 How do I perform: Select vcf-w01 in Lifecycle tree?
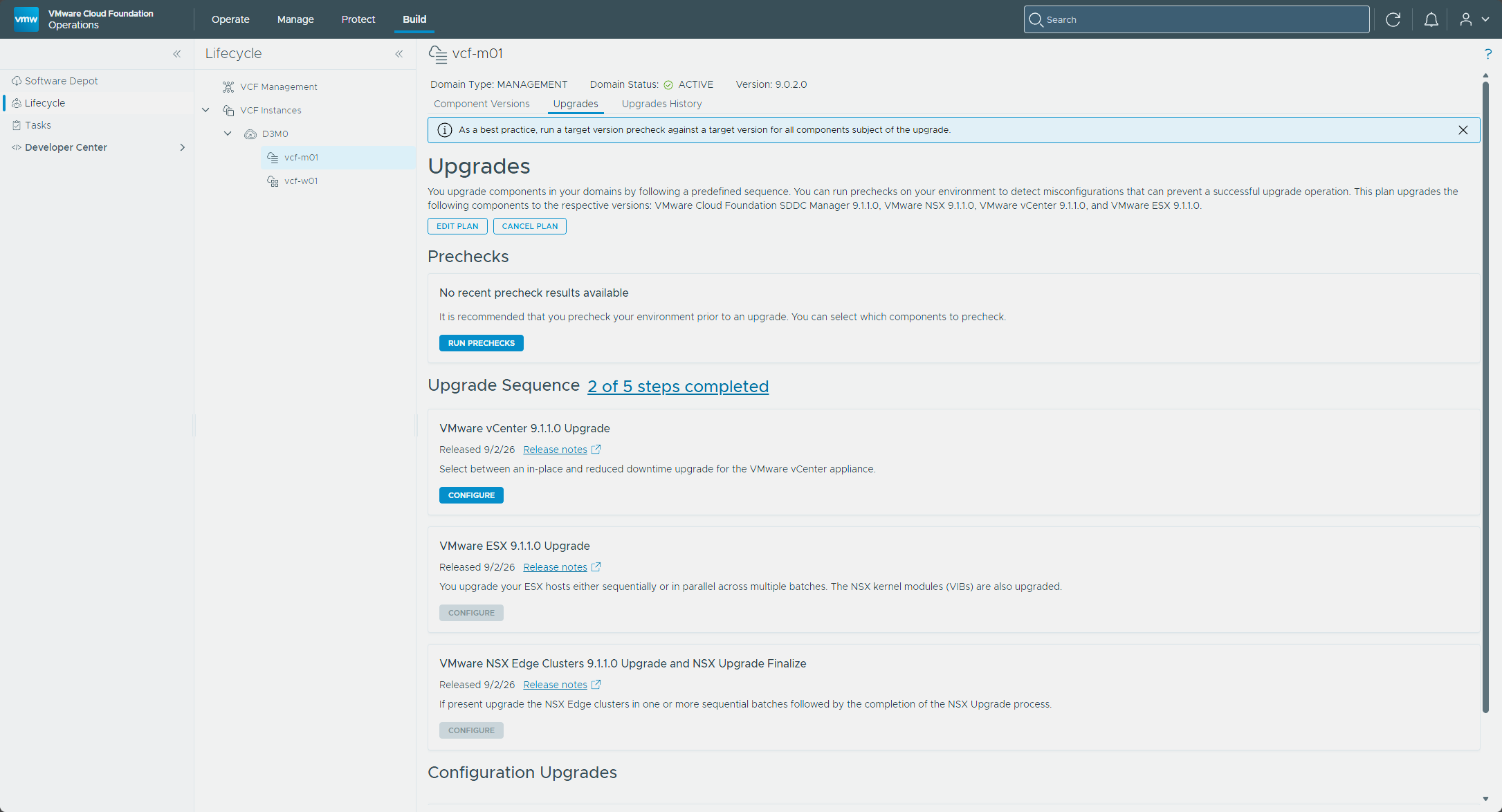tap(301, 181)
